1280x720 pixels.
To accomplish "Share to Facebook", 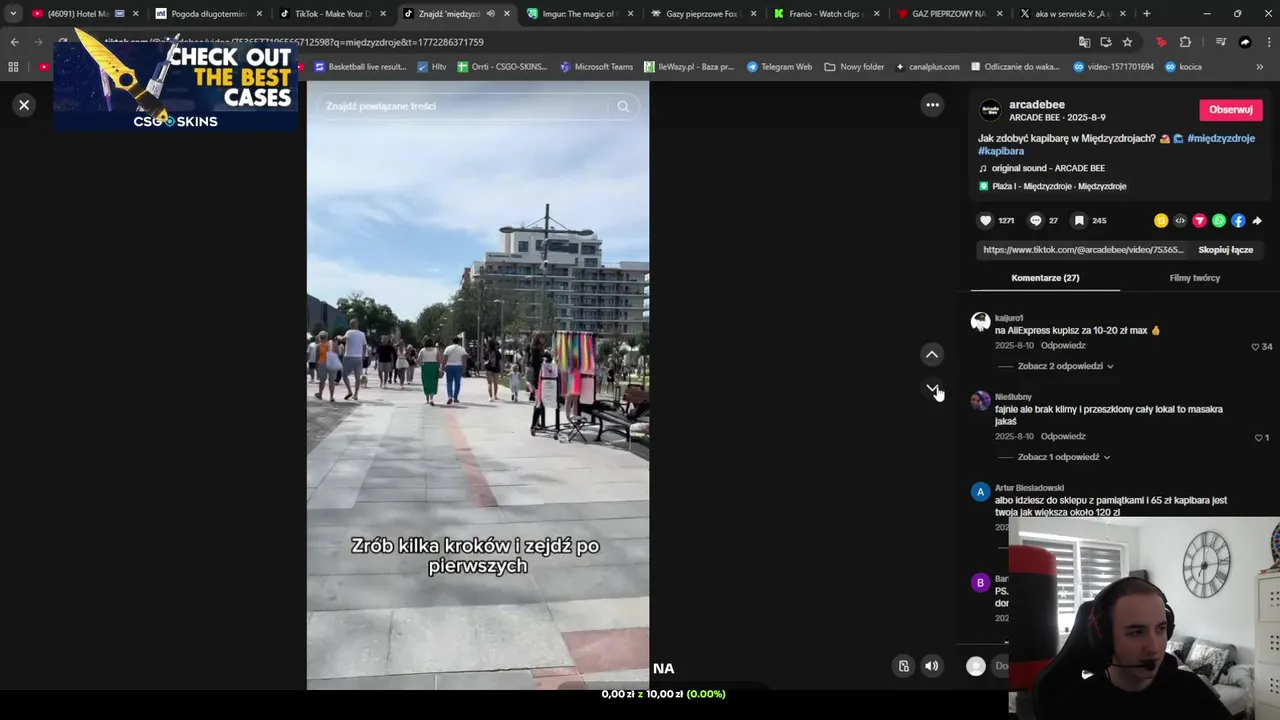I will [x=1238, y=221].
